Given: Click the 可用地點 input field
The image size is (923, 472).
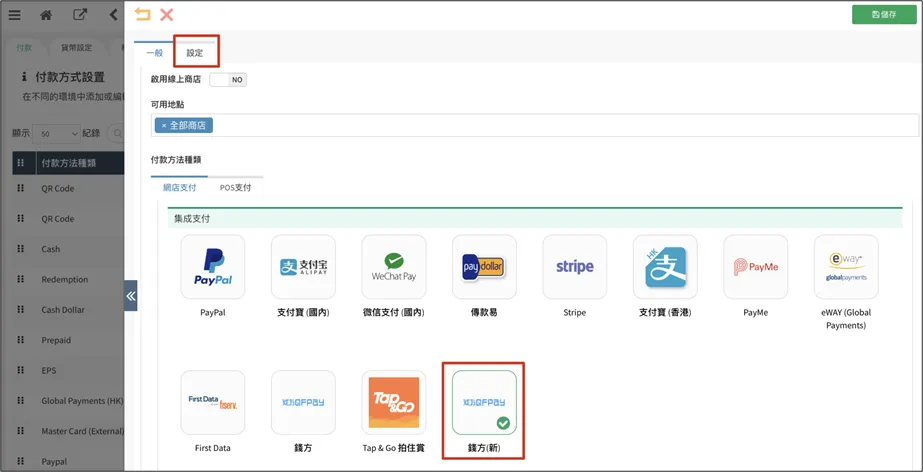Looking at the screenshot, I should point(534,125).
